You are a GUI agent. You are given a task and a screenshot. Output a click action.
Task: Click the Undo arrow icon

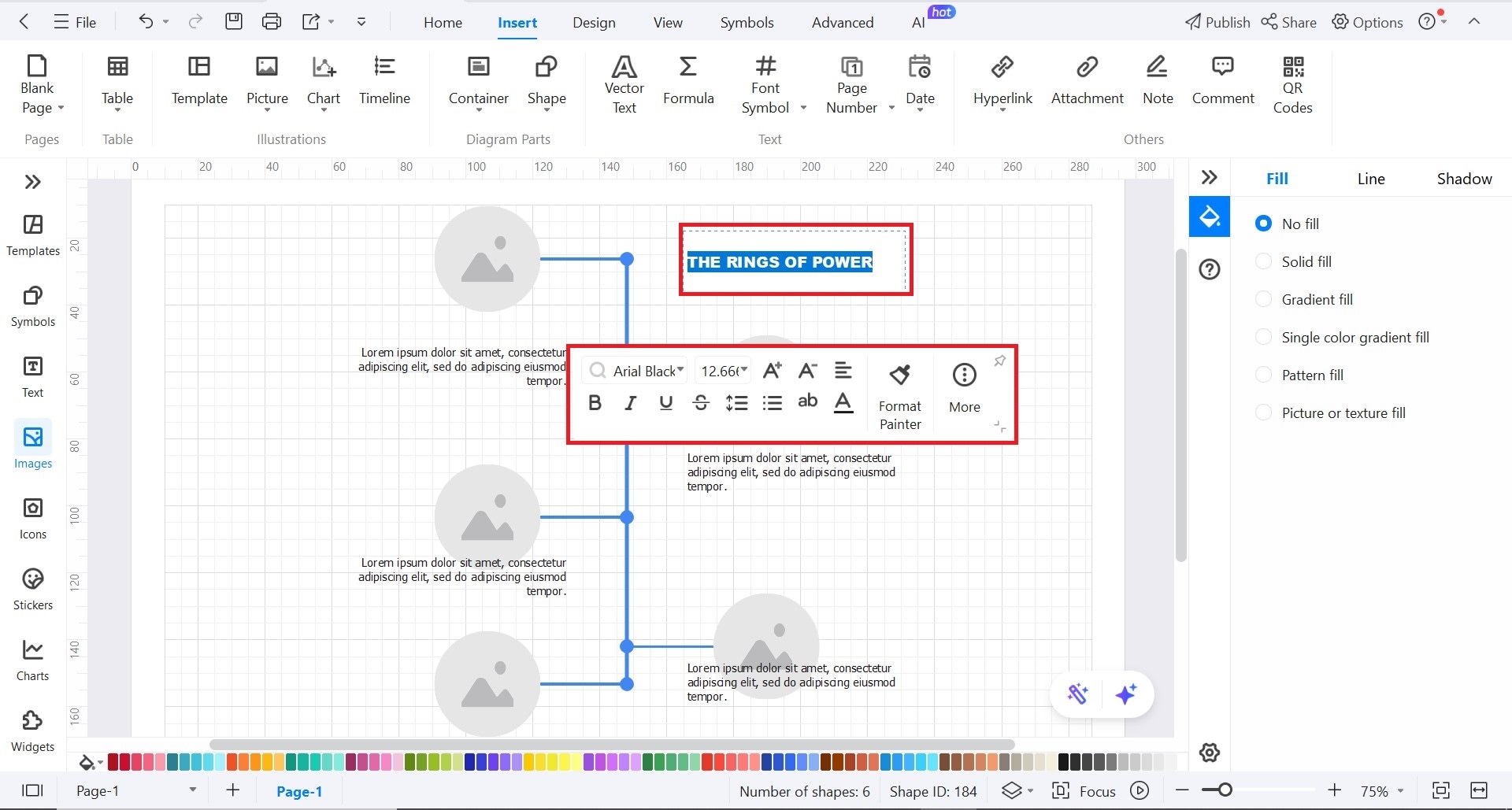(x=146, y=22)
